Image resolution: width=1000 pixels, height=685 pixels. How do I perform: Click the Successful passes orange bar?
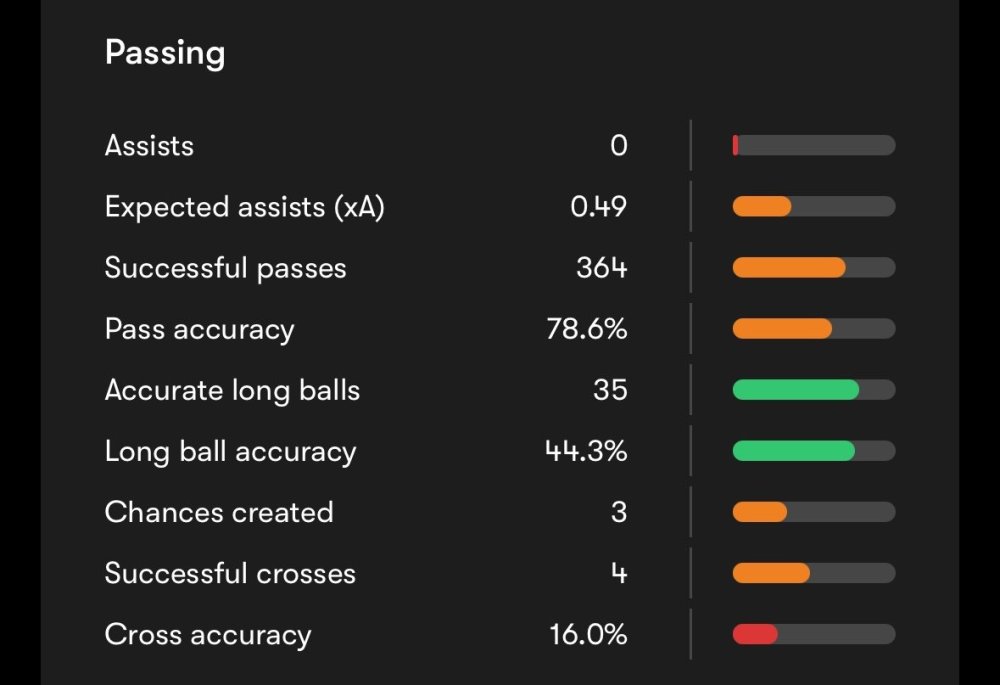point(789,268)
